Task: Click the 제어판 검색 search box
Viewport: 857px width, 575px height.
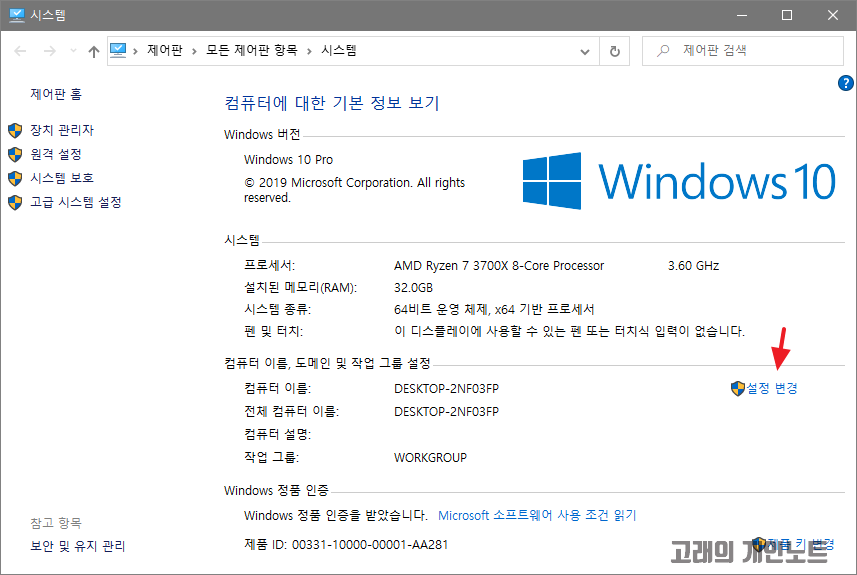Action: 743,51
